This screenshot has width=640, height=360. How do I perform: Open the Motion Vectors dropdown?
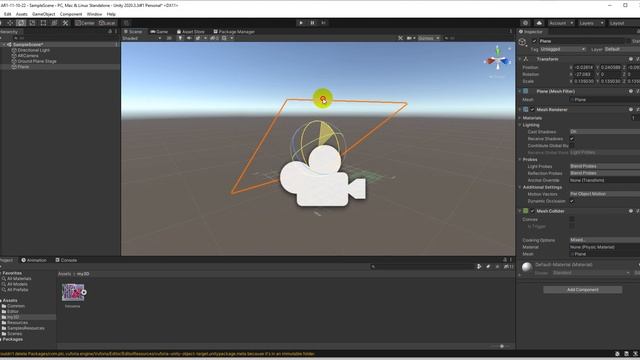pyautogui.click(x=605, y=194)
